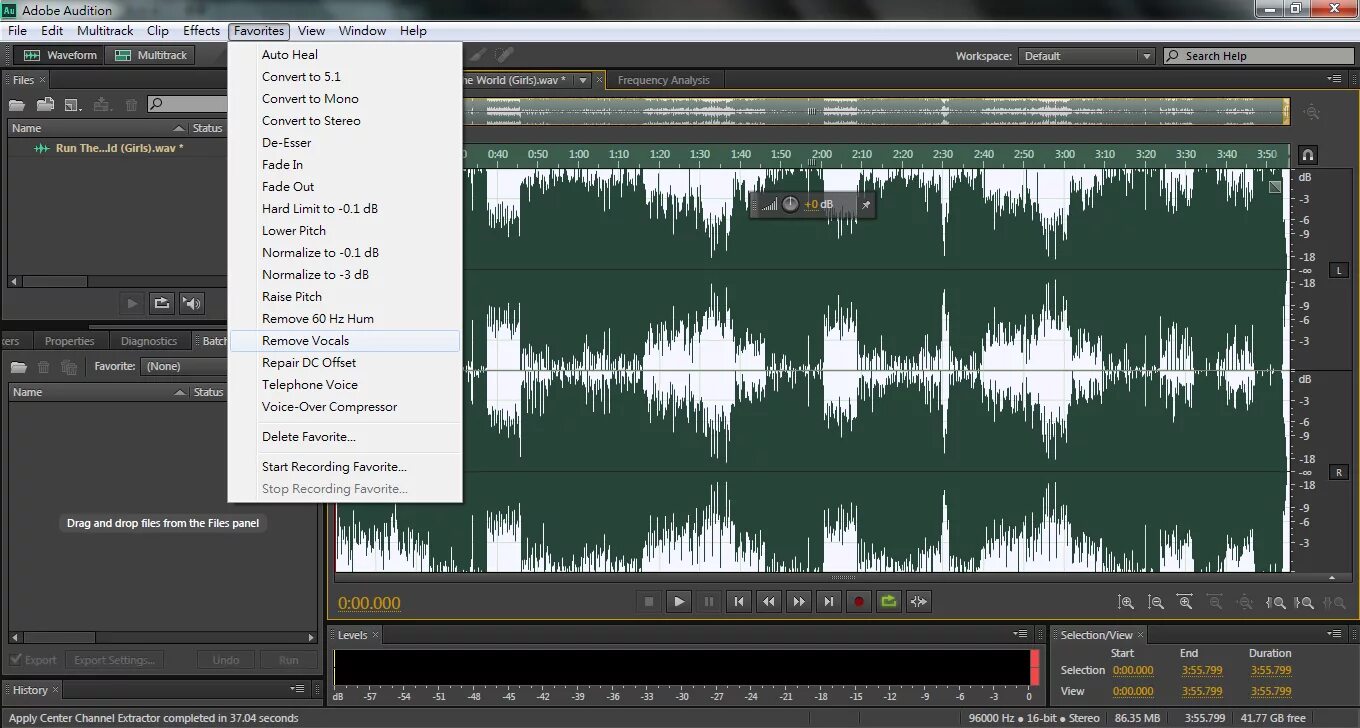Switch to Frequency Analysis tab
The image size is (1360, 728).
click(664, 80)
